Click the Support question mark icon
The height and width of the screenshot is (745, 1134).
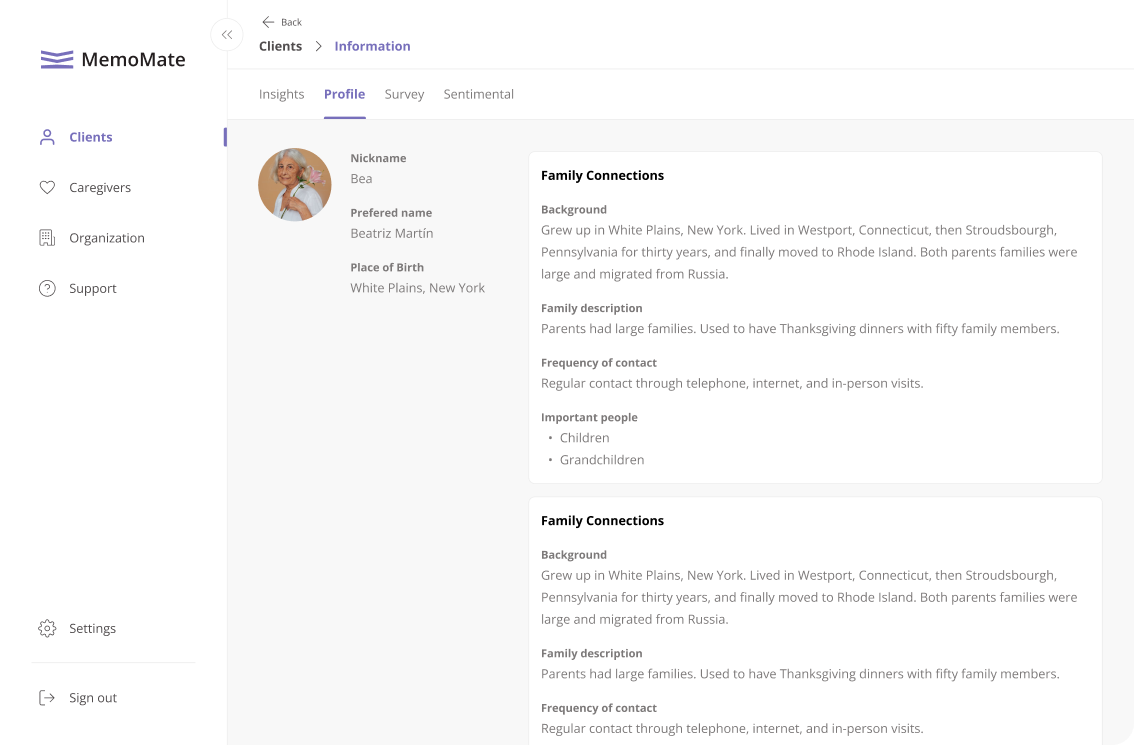click(x=47, y=288)
